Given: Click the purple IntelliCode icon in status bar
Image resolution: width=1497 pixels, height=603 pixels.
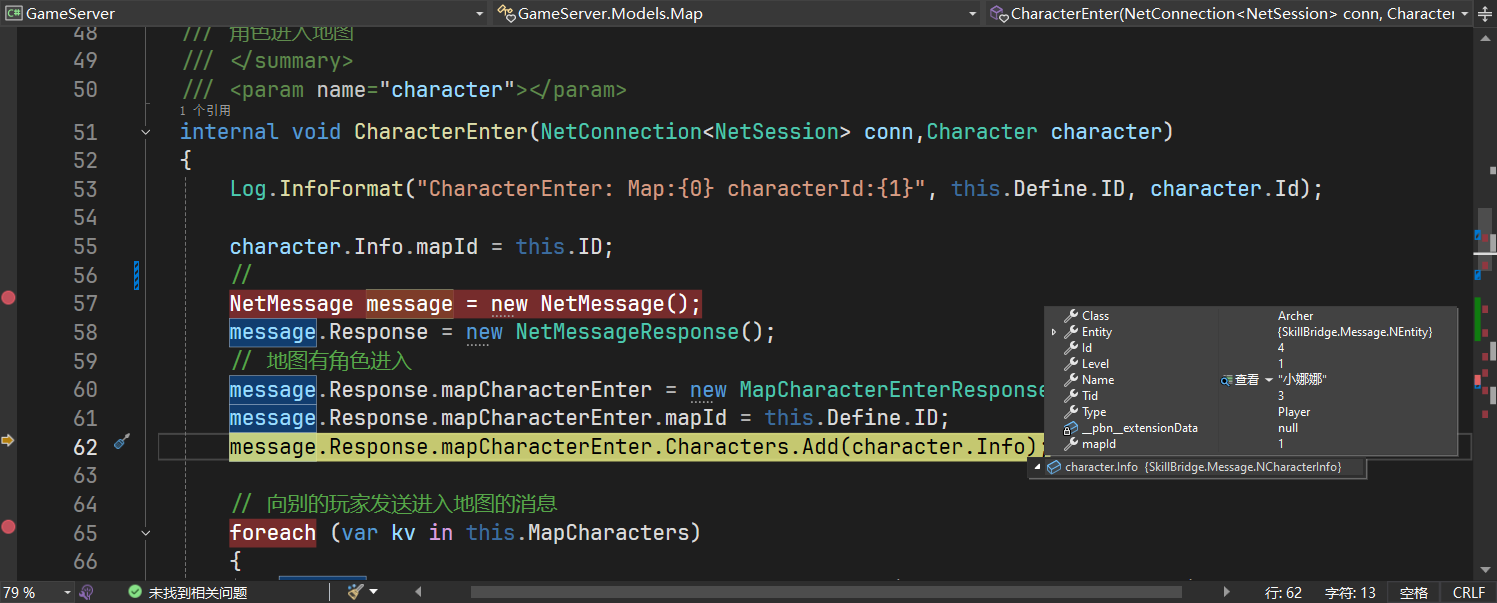Looking at the screenshot, I should tap(87, 592).
